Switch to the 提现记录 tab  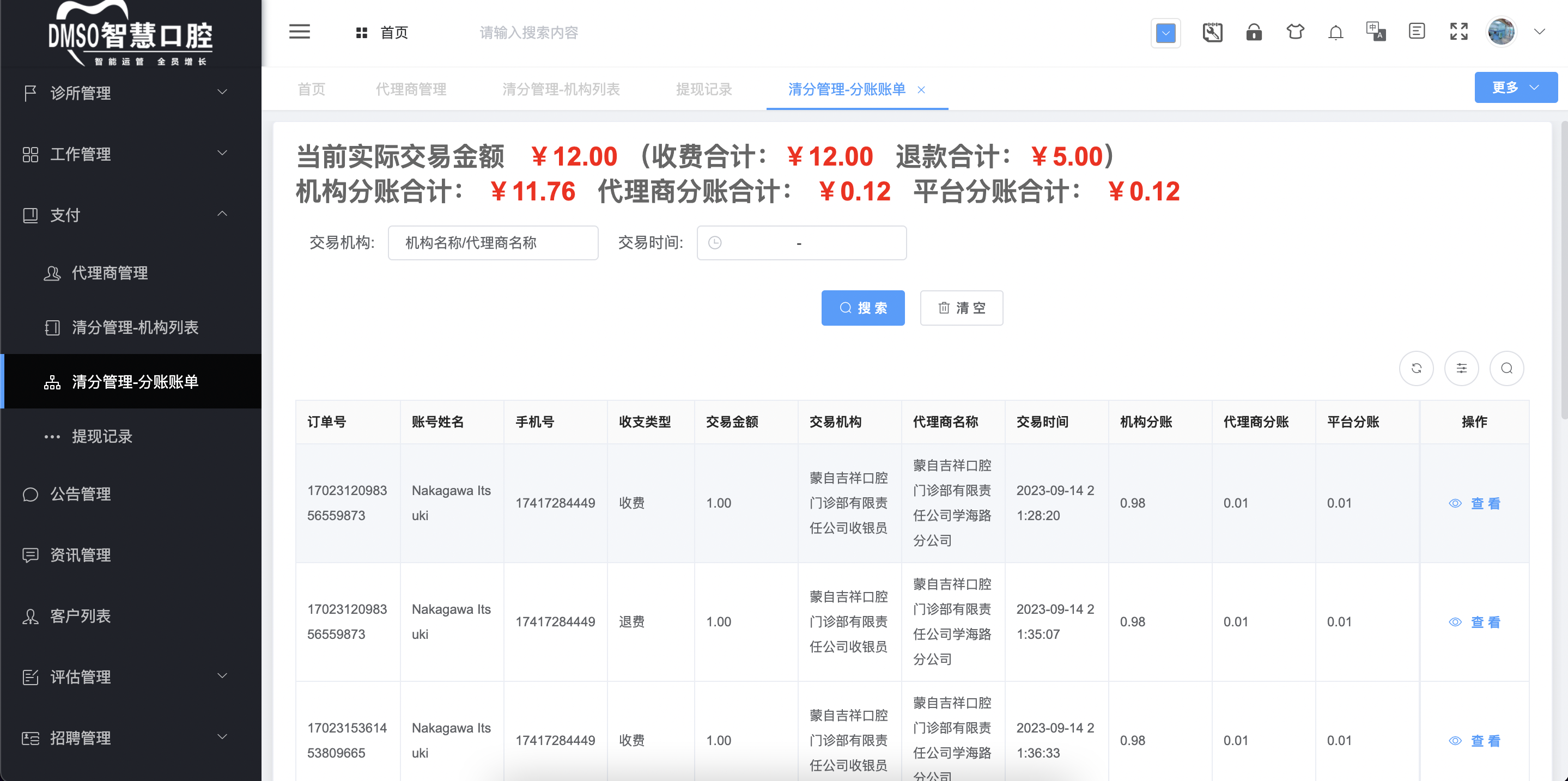(x=704, y=89)
